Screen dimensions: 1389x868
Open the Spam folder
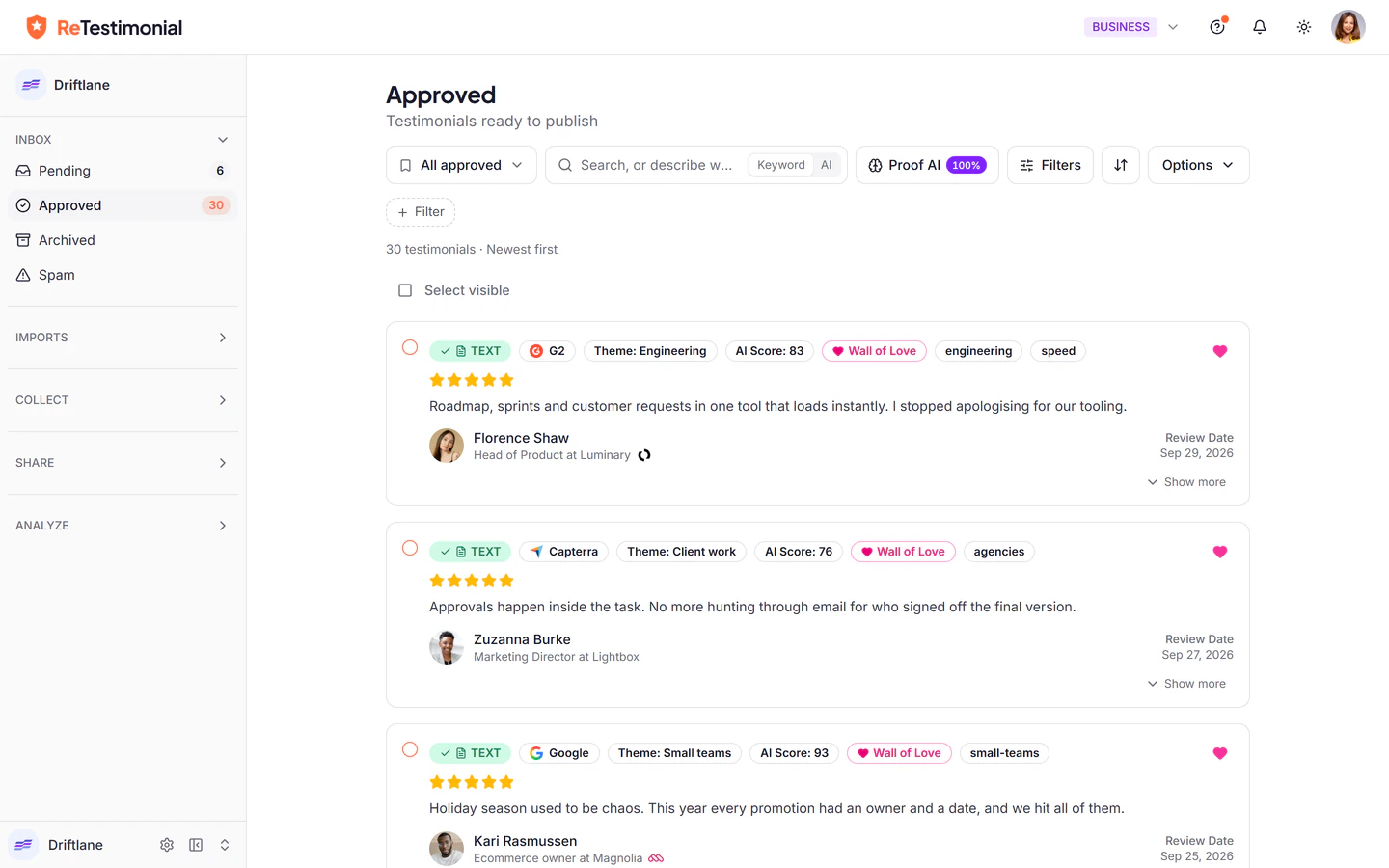123,275
